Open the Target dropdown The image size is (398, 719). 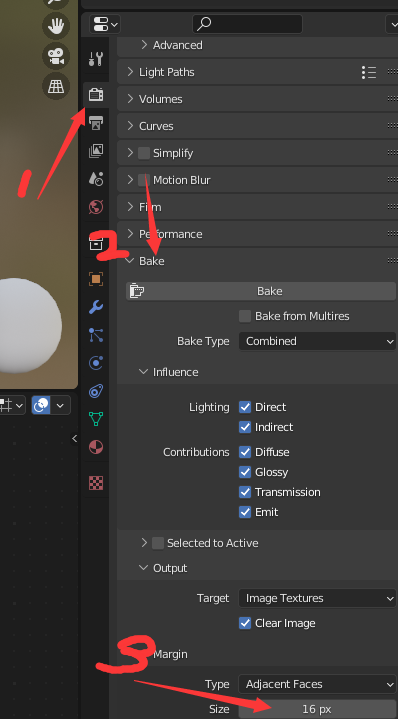(x=317, y=598)
